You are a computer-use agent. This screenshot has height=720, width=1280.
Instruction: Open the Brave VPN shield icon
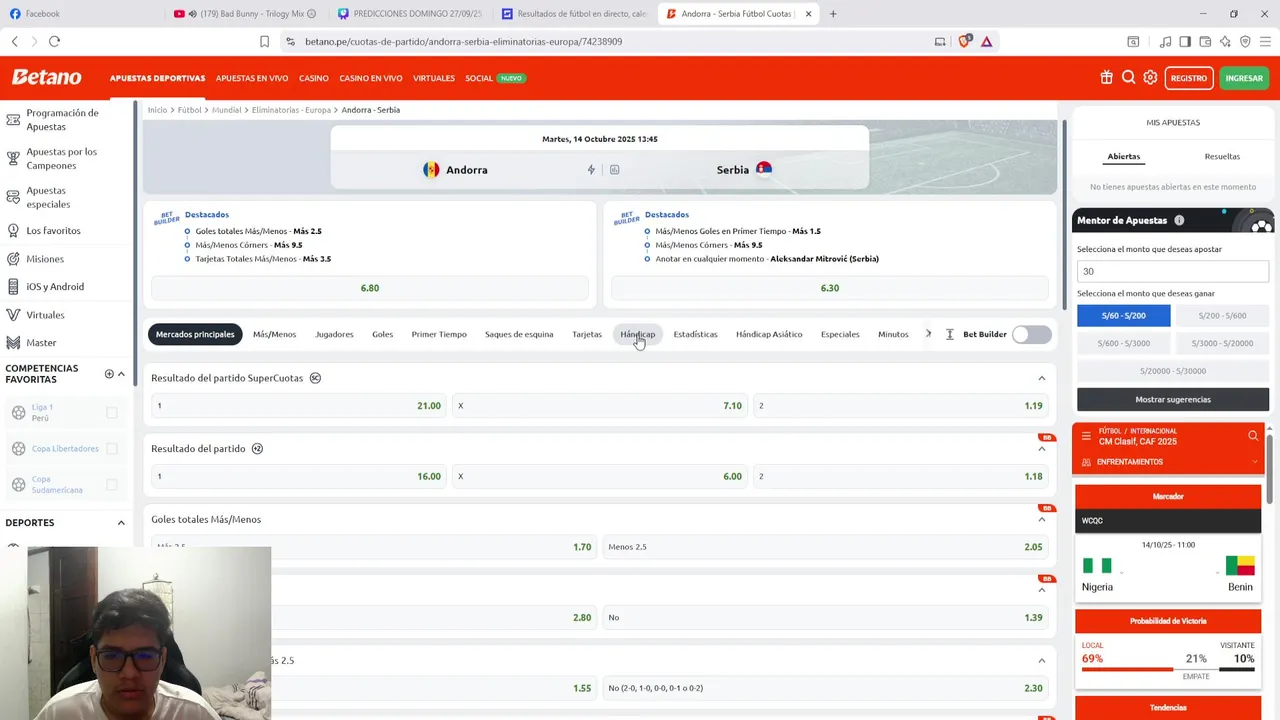click(1245, 41)
